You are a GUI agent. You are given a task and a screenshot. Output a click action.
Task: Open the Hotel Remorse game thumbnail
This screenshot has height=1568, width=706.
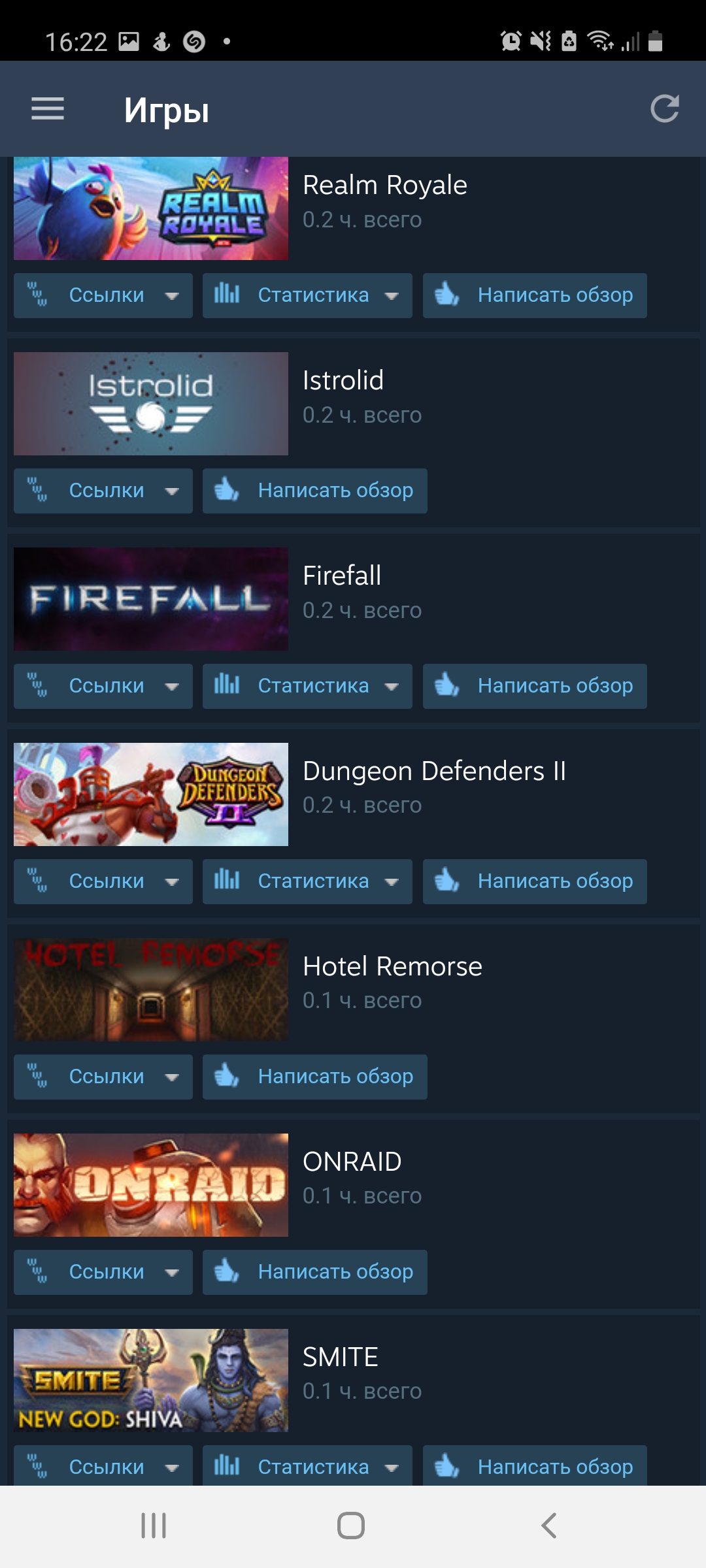[x=151, y=990]
